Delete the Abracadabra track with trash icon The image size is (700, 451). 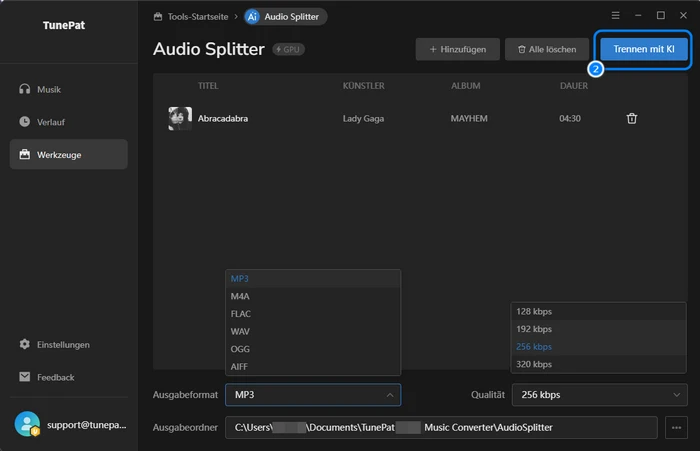tap(632, 118)
